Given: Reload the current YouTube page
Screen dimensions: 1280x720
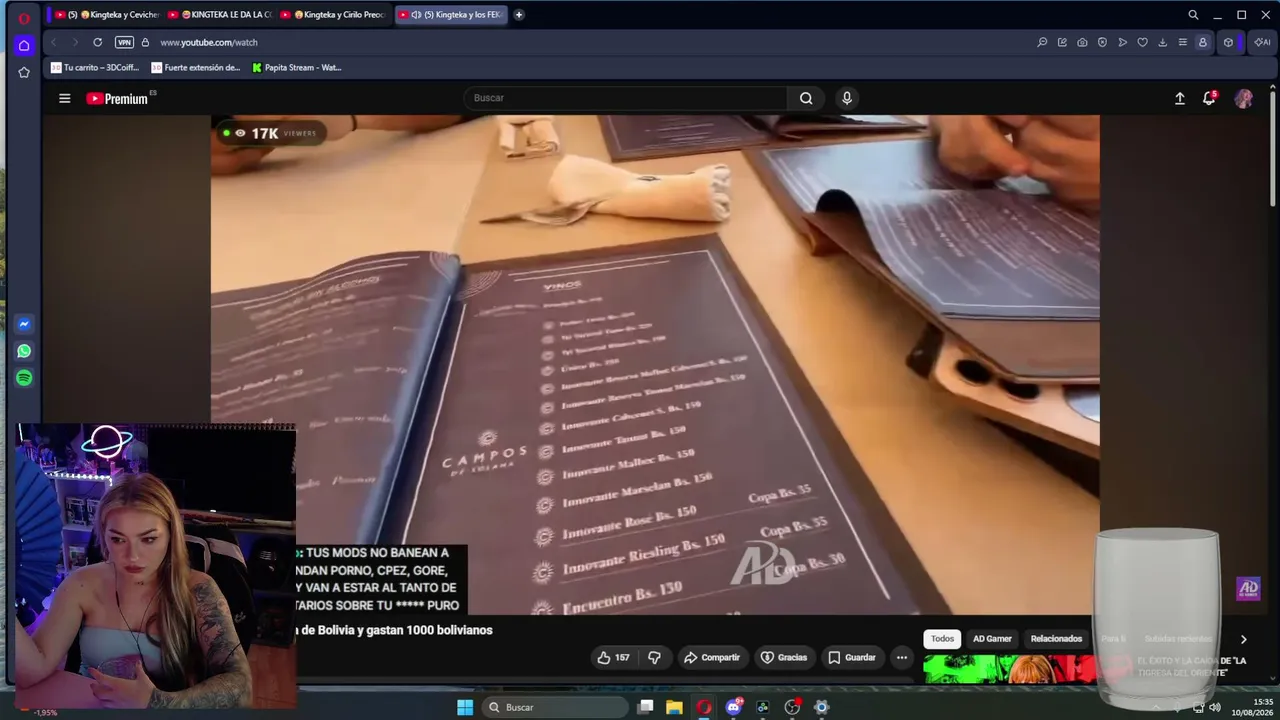Looking at the screenshot, I should 97,42.
